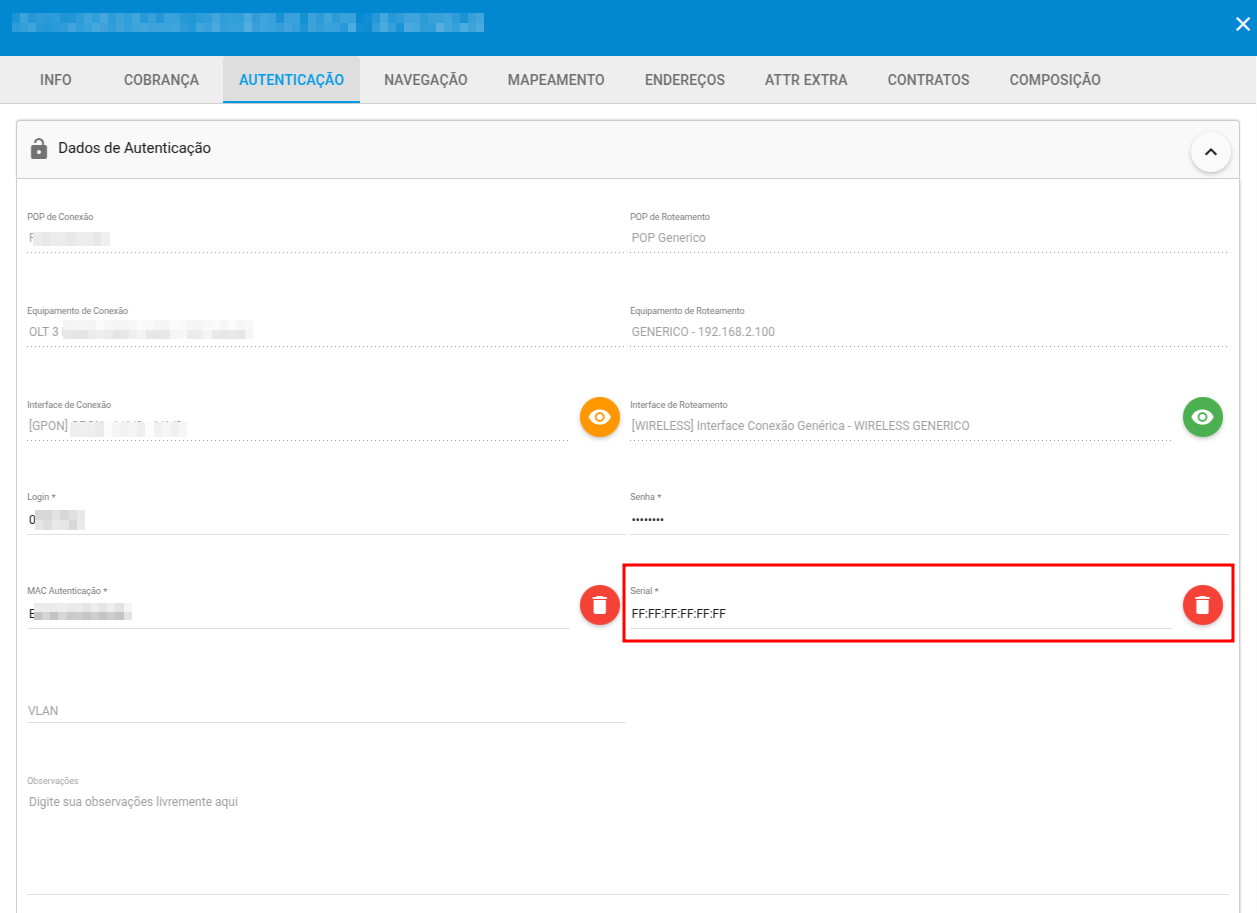This screenshot has height=913, width=1257.
Task: Focus the Login input field
Action: (326, 520)
